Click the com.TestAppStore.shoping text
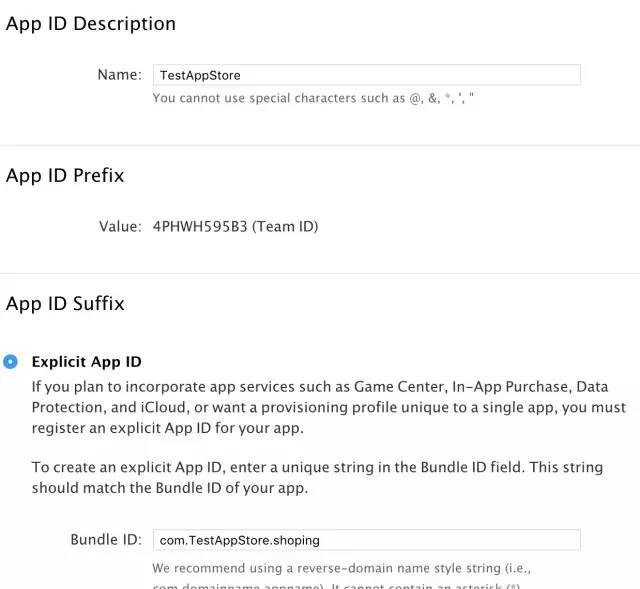The height and width of the screenshot is (589, 640). (240, 540)
